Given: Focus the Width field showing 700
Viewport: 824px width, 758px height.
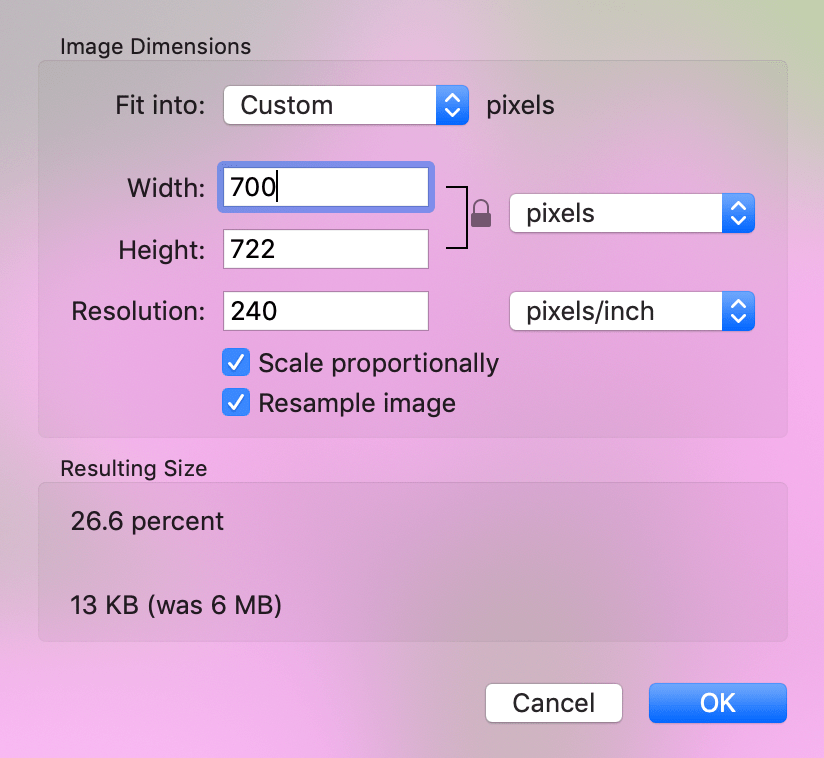Looking at the screenshot, I should [x=326, y=187].
